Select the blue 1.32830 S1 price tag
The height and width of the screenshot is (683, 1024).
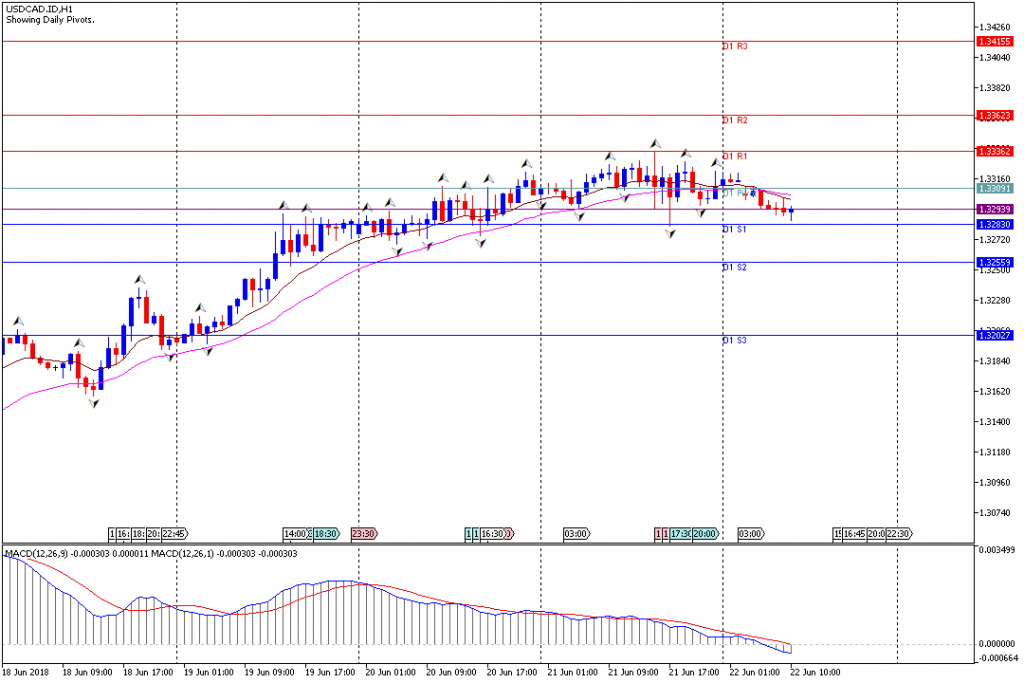[x=995, y=225]
